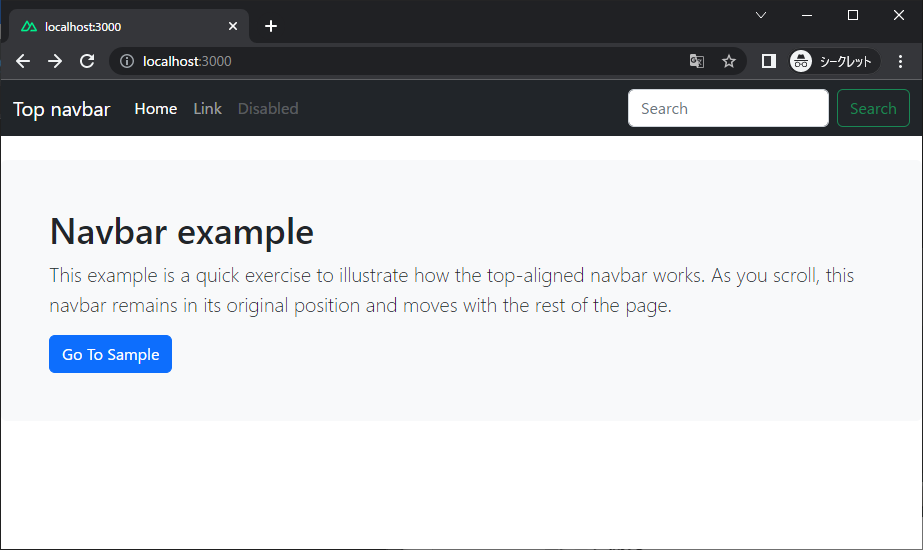This screenshot has height=550, width=923.
Task: Toggle the browser side panel icon
Action: pos(768,61)
